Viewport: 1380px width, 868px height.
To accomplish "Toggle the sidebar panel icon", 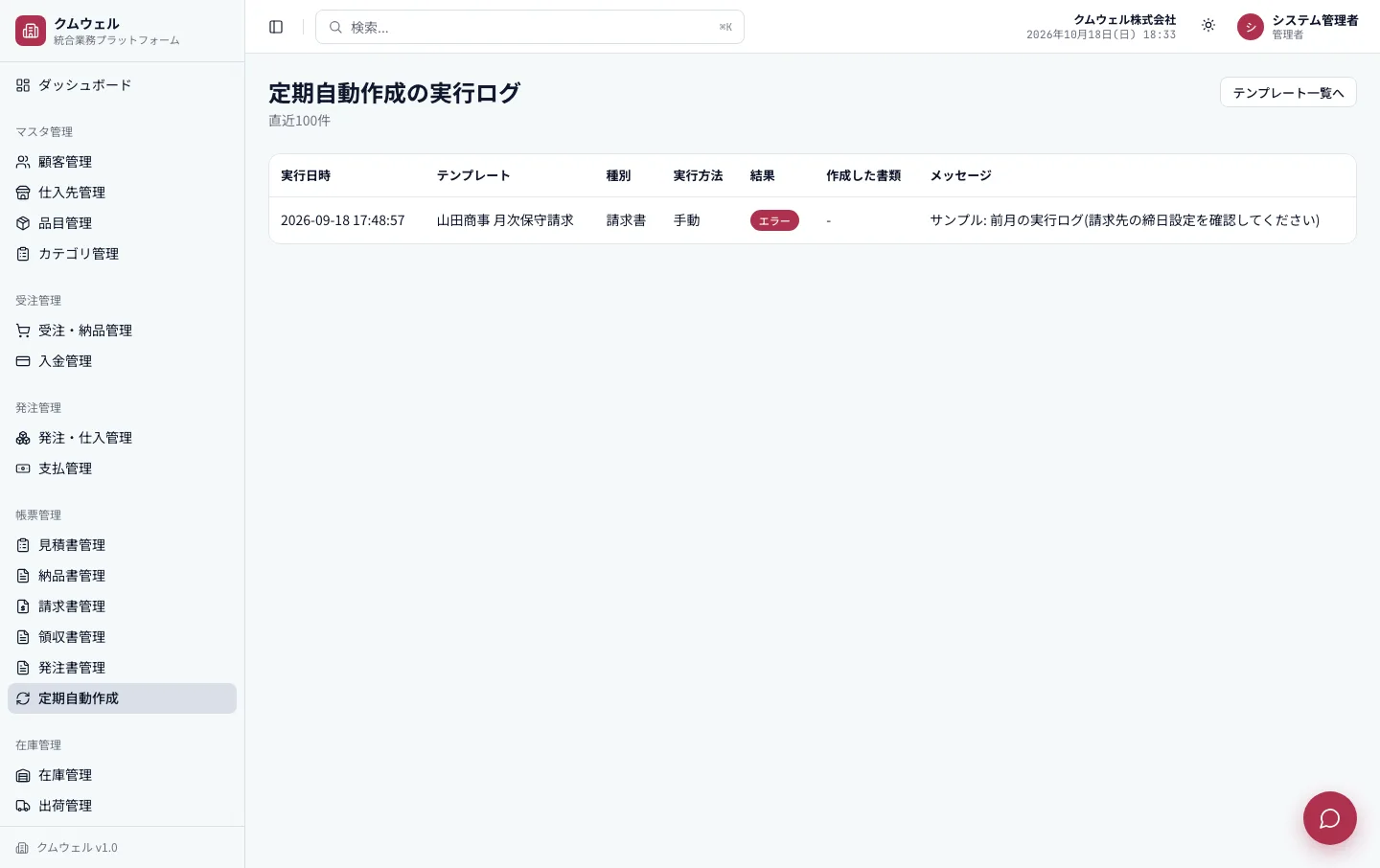I will point(276,27).
